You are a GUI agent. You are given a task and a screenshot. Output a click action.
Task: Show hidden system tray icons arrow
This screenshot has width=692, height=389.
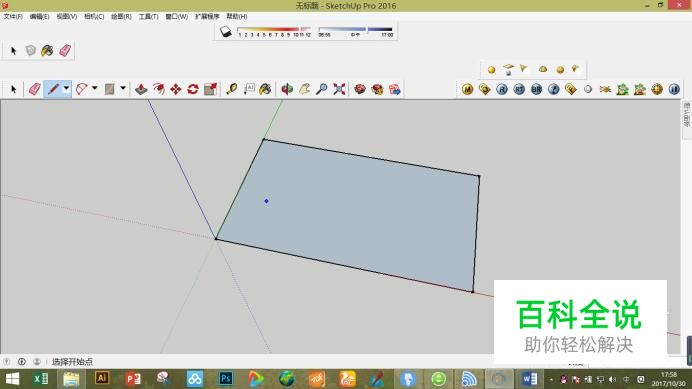coord(551,379)
